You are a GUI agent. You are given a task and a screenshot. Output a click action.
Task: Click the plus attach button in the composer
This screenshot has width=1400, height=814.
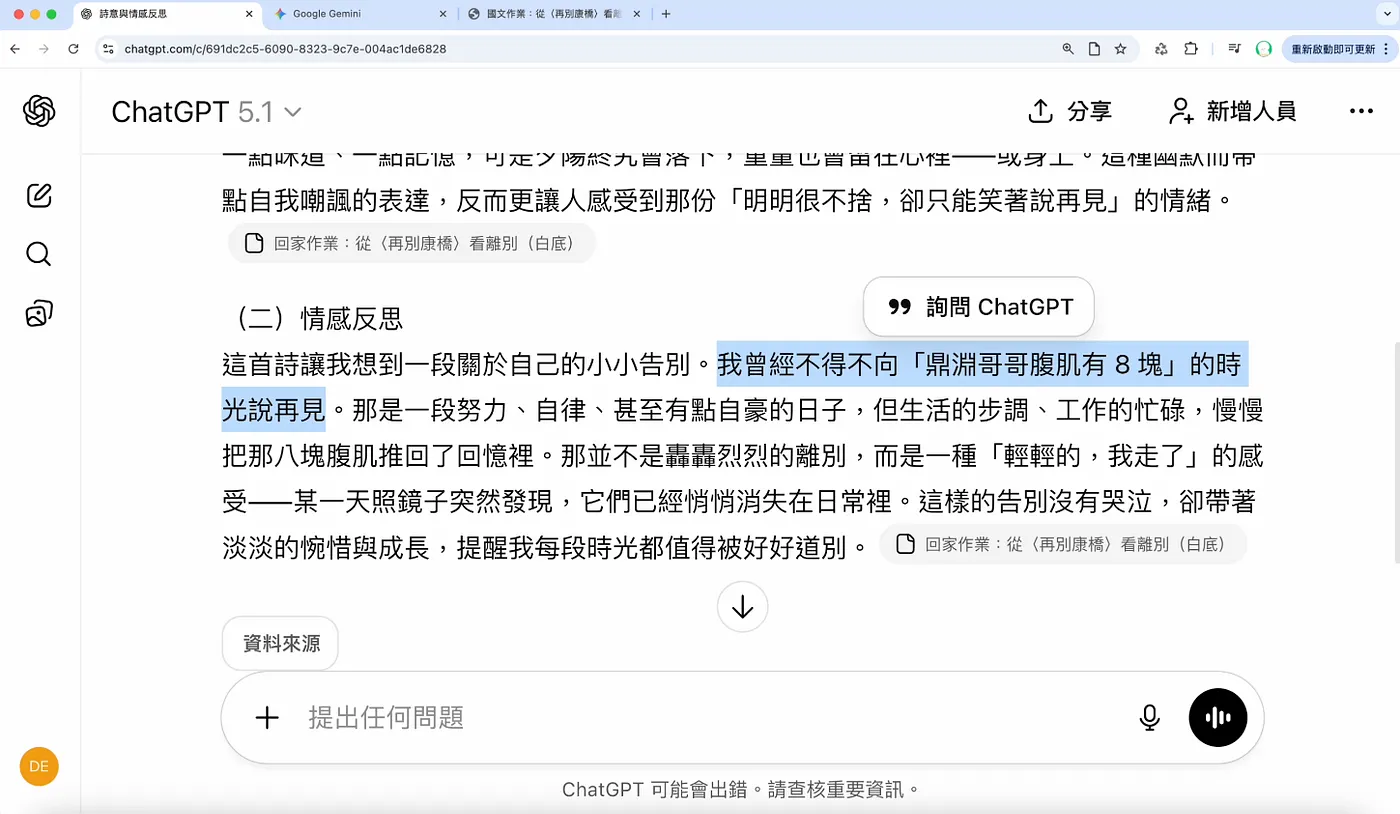(x=267, y=717)
